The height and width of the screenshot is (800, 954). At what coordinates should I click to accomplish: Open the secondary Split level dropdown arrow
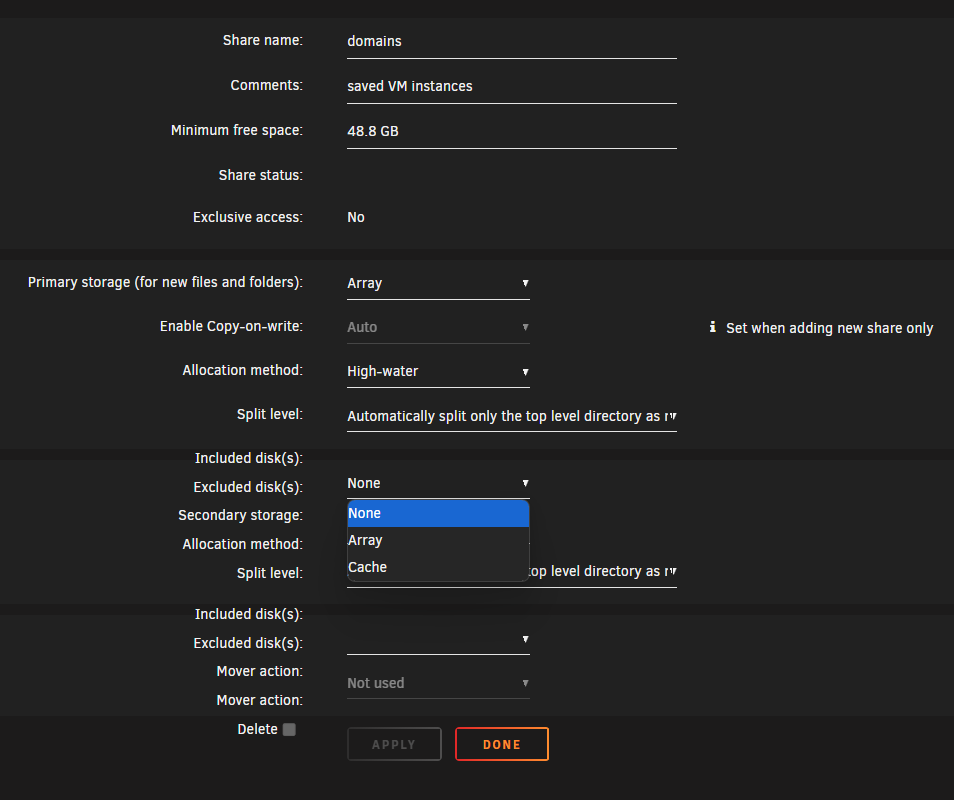[x=671, y=571]
